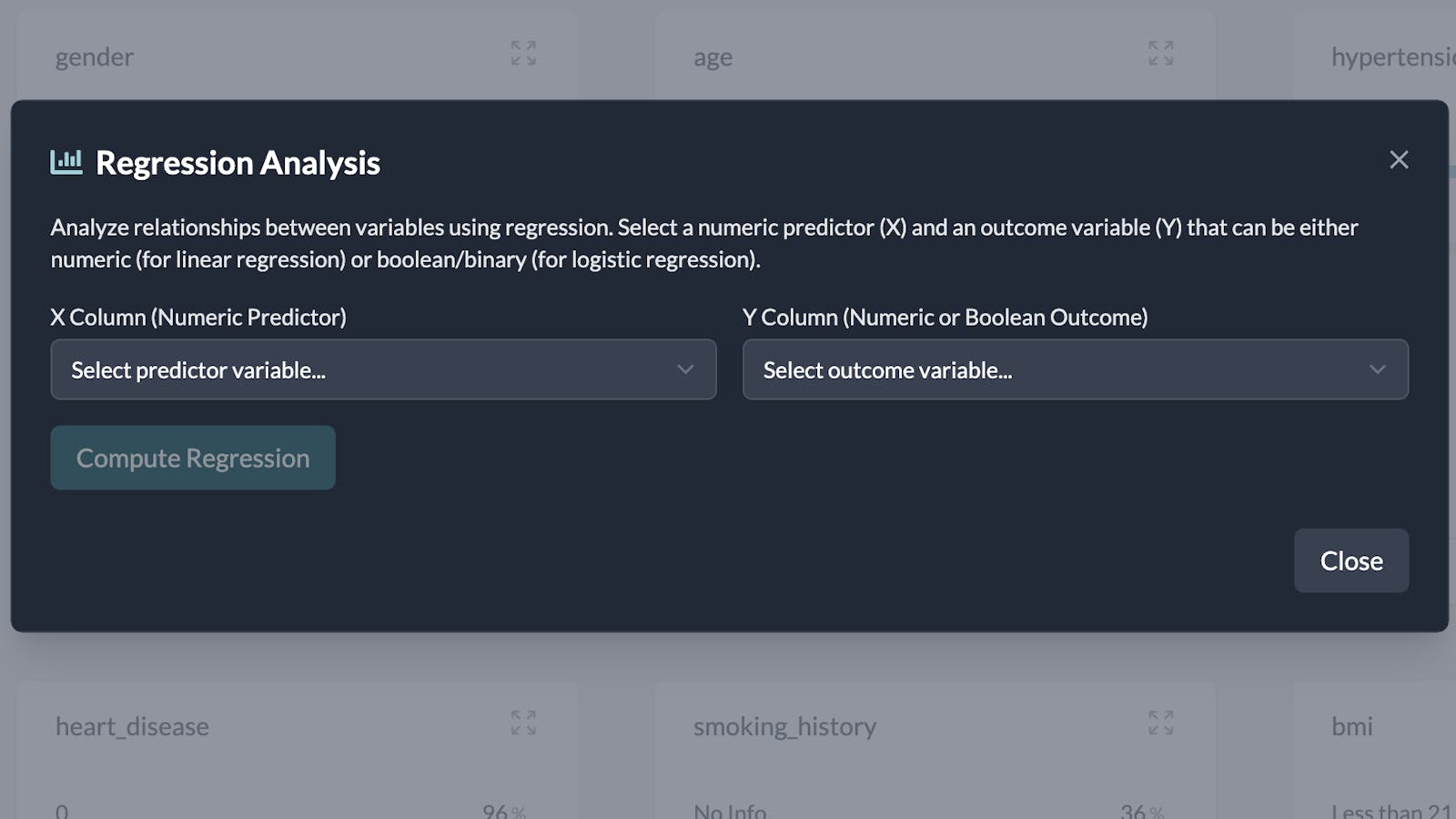Open the predictor variable dropdown

point(382,369)
